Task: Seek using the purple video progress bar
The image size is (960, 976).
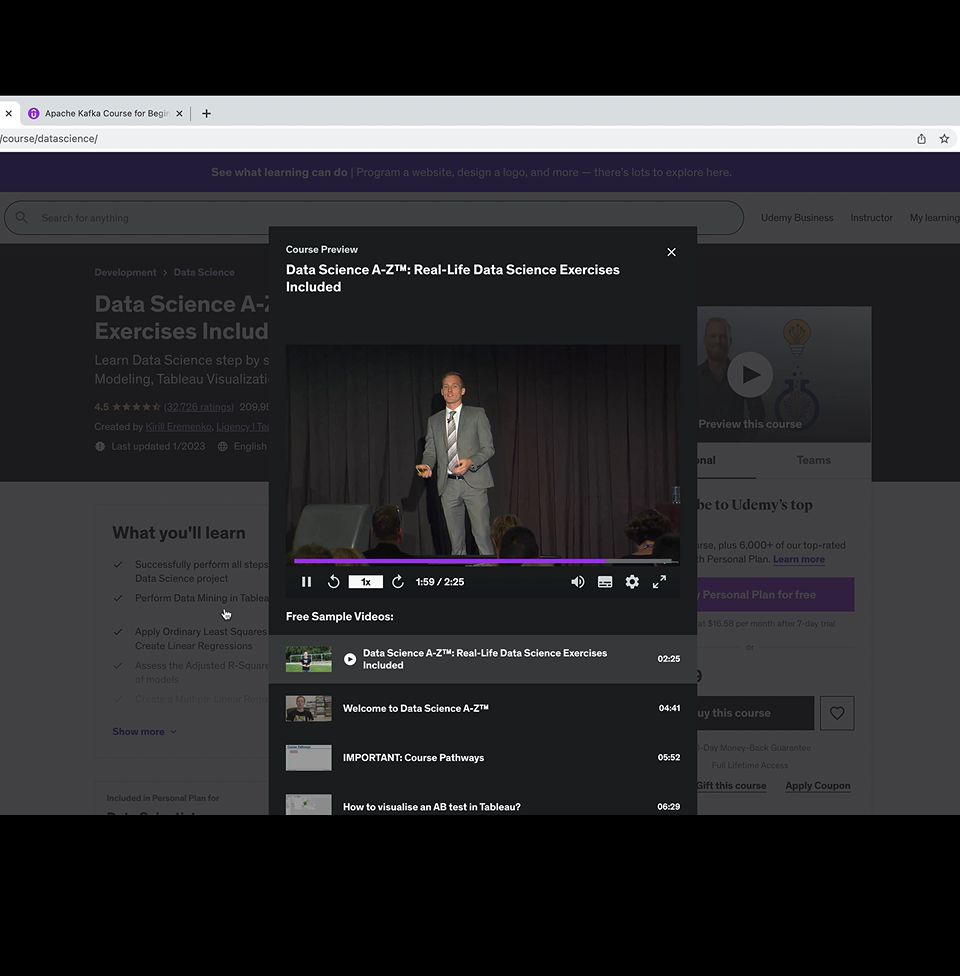Action: click(x=486, y=561)
